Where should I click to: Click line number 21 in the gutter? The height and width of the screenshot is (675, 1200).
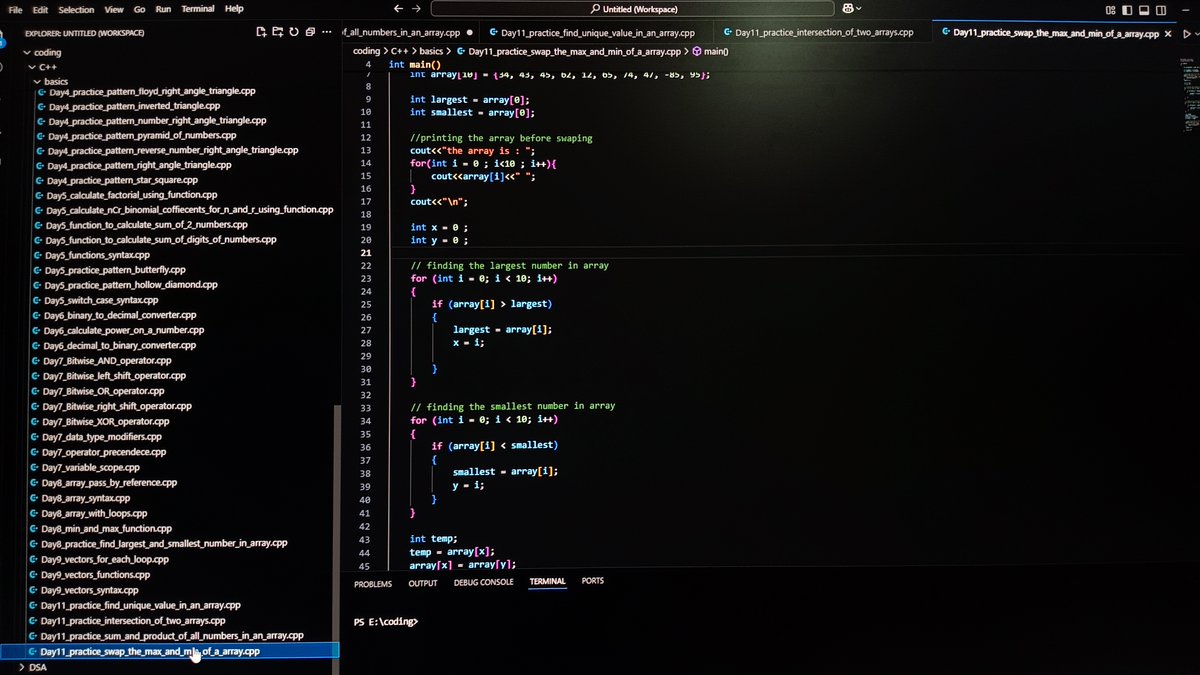point(365,252)
